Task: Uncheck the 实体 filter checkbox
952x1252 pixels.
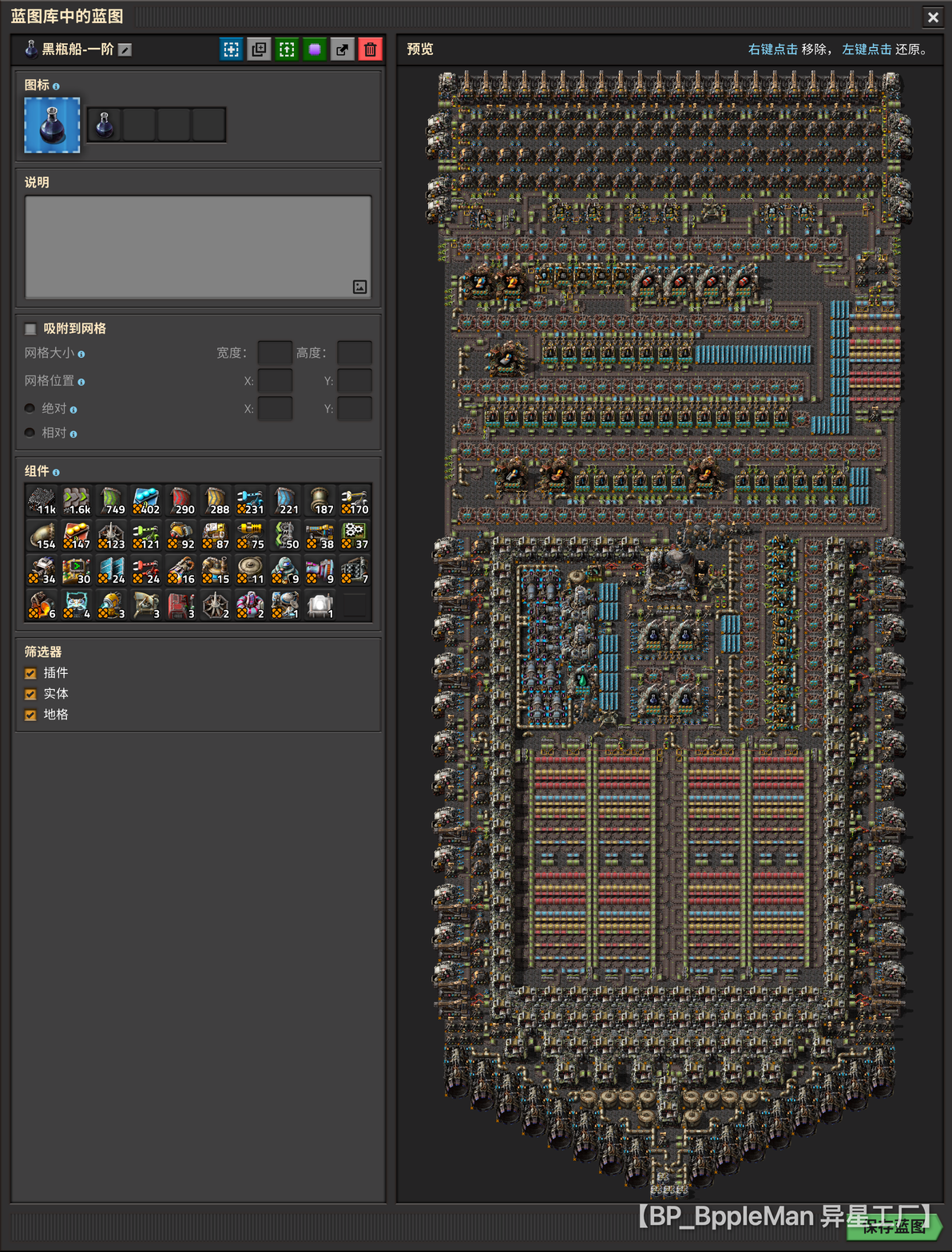Action: coord(30,694)
